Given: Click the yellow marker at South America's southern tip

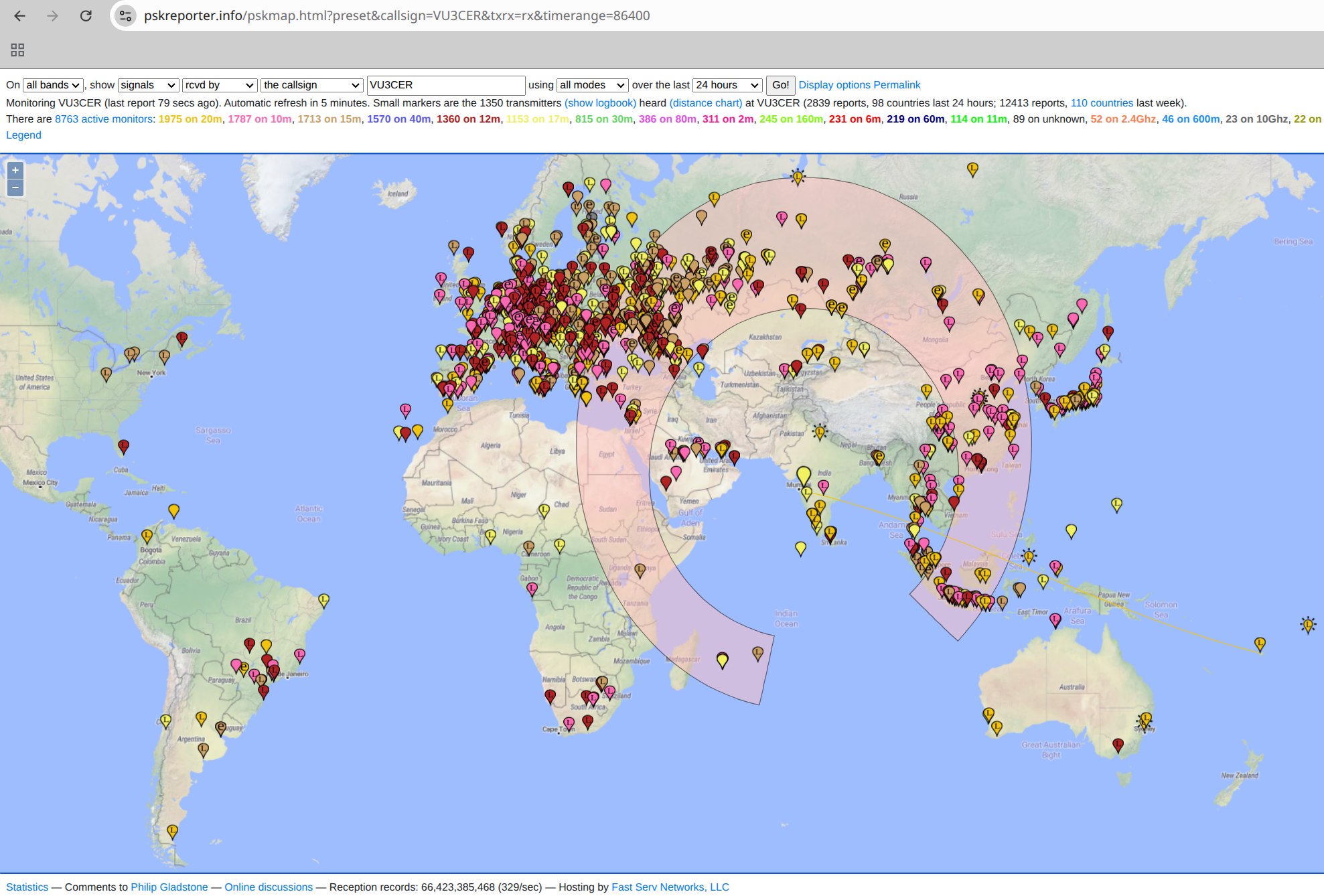Looking at the screenshot, I should point(172,830).
